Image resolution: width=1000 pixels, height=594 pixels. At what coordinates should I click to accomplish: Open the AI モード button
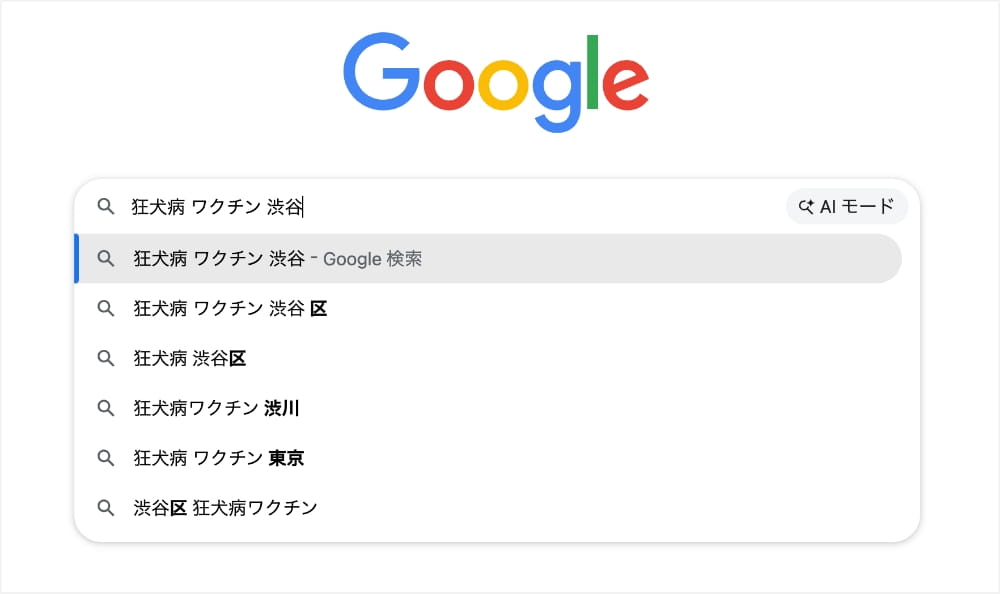tap(847, 206)
